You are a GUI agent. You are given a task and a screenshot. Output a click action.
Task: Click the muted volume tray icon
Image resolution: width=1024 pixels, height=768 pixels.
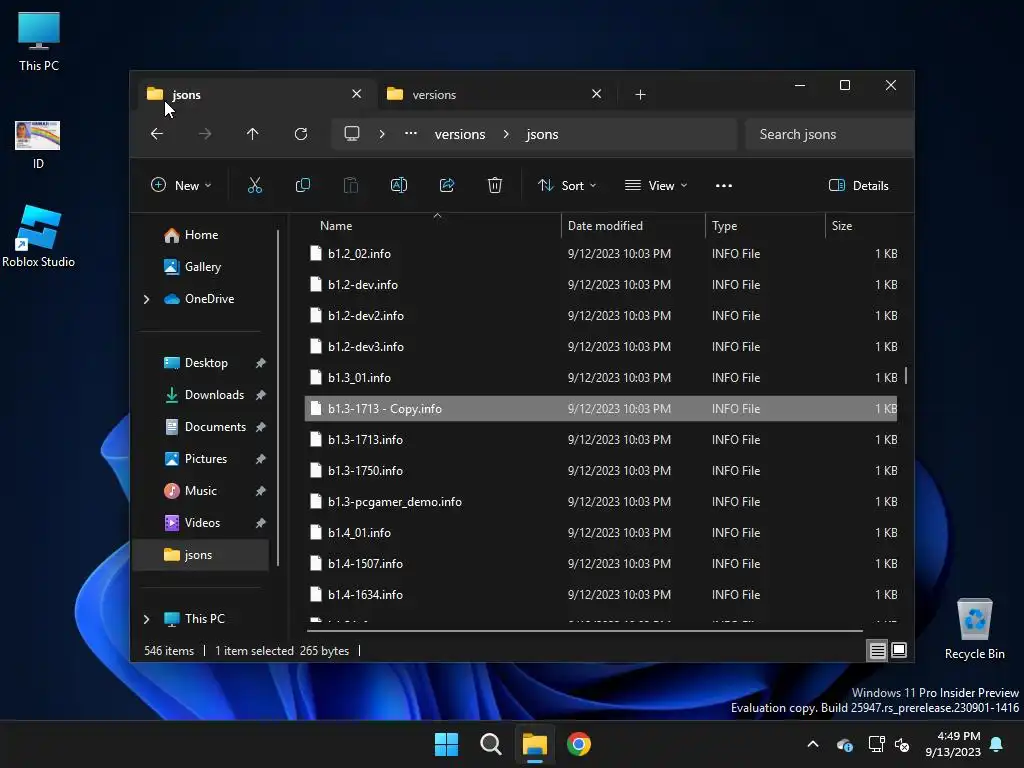coord(902,744)
